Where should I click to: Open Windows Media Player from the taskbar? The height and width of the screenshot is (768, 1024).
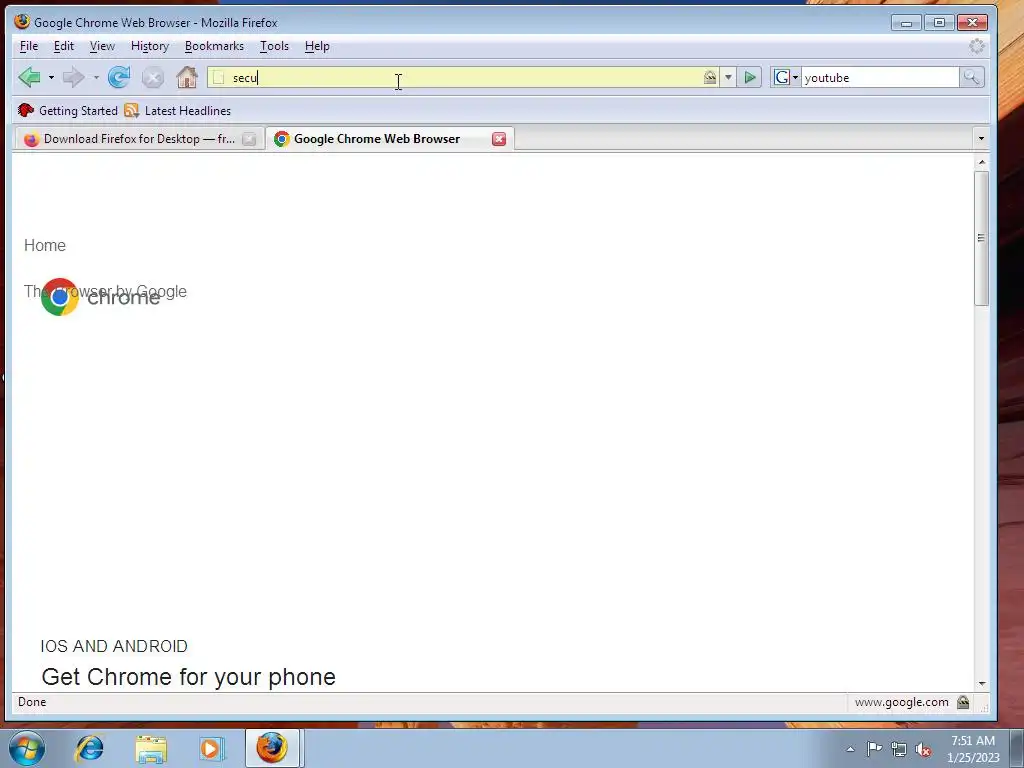click(212, 748)
